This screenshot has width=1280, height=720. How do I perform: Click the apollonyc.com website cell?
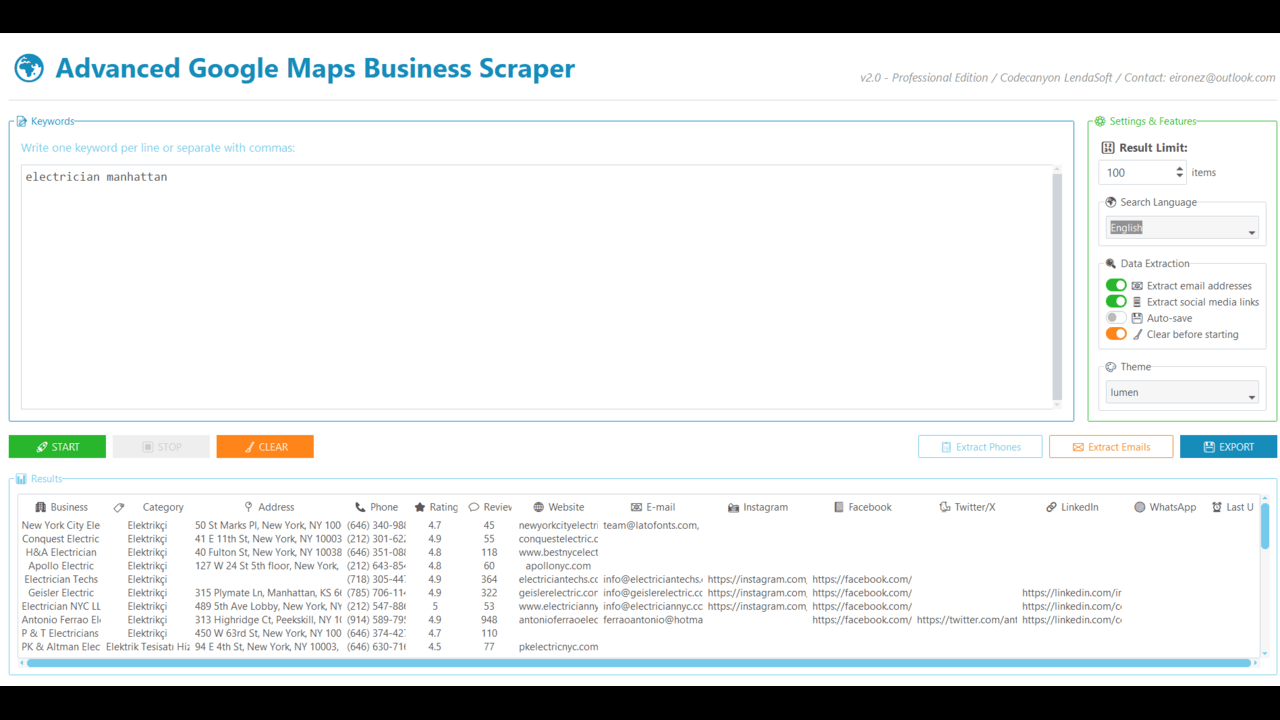click(x=558, y=566)
